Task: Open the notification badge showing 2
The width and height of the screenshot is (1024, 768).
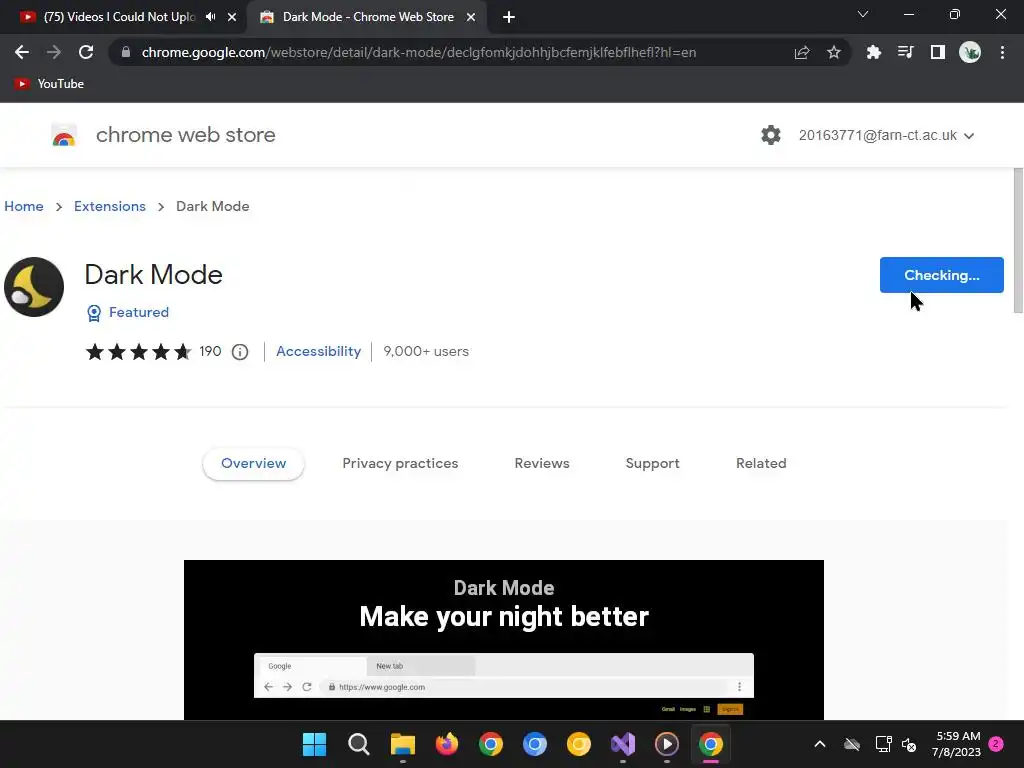Action: coord(996,744)
